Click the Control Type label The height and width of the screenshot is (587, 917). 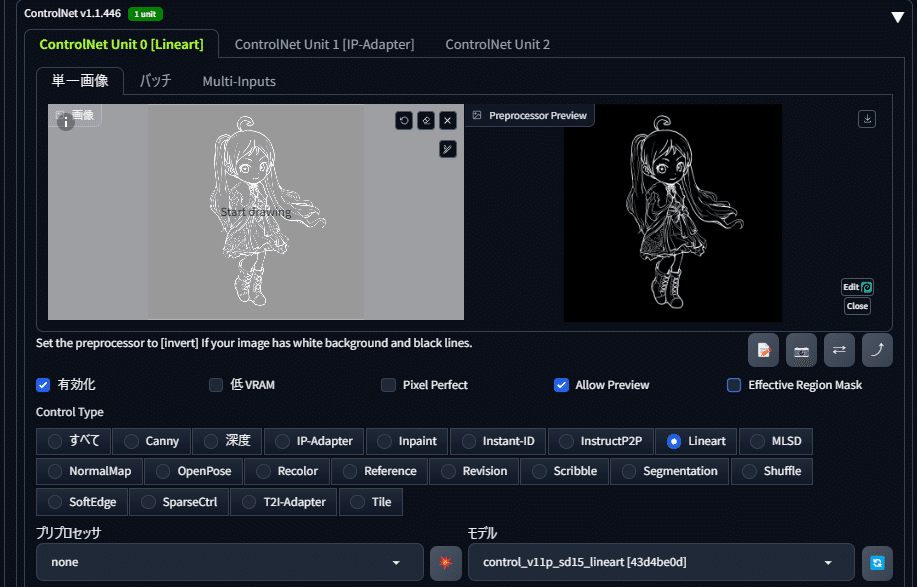point(70,412)
